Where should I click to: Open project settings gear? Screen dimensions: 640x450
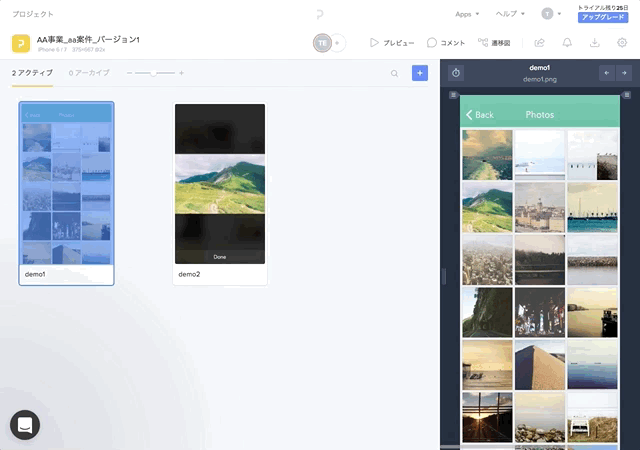[622, 42]
